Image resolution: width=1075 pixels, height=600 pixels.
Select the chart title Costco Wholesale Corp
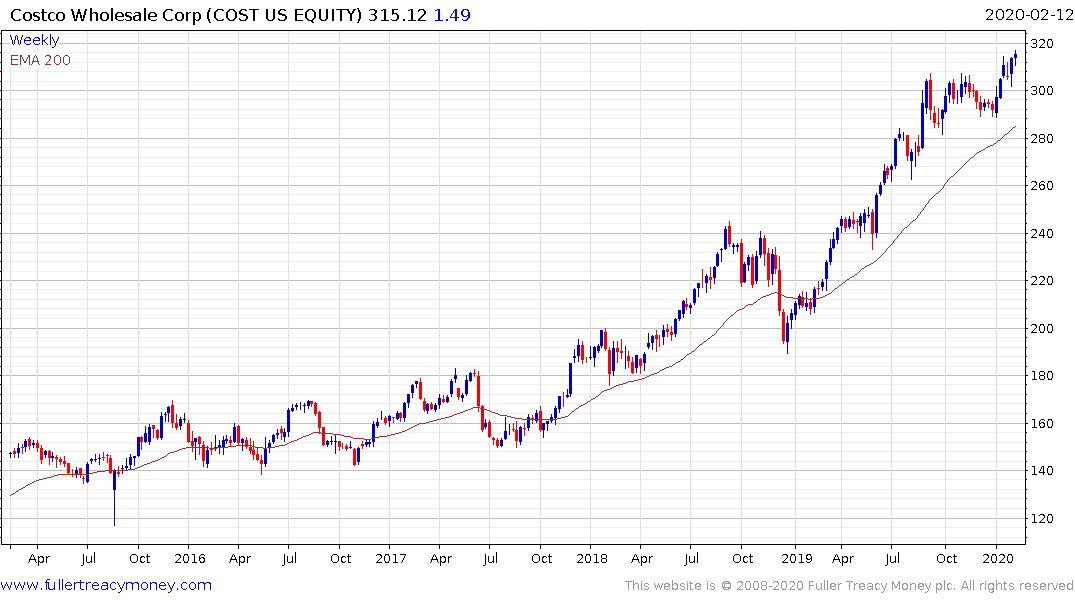click(106, 15)
